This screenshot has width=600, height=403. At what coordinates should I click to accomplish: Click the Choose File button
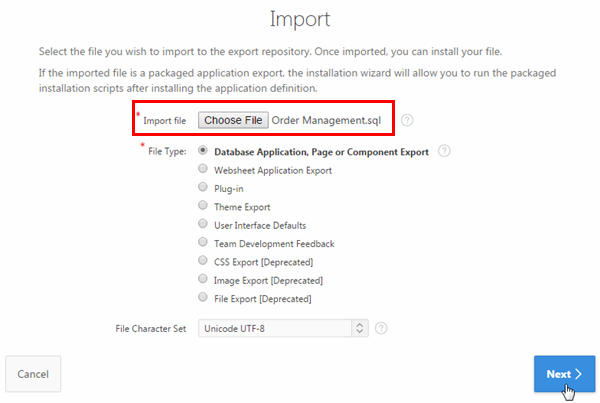click(x=233, y=120)
